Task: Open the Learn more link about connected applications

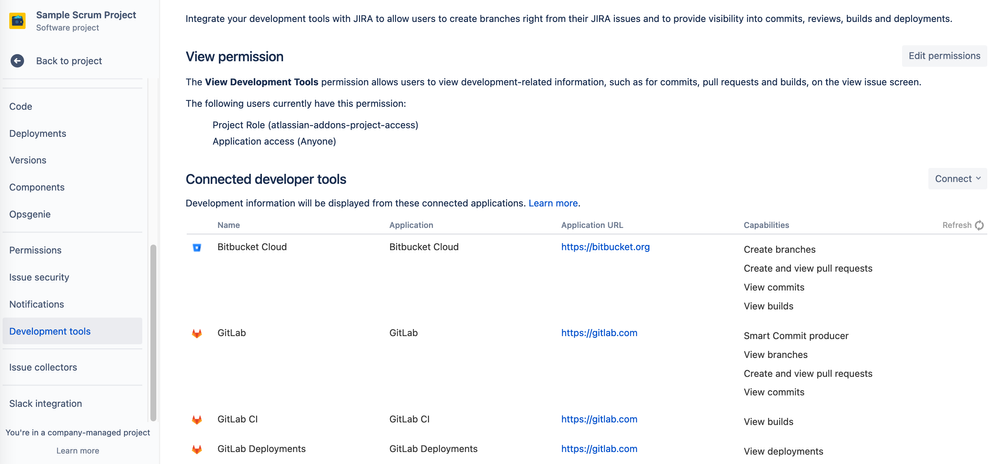Action: pyautogui.click(x=553, y=204)
